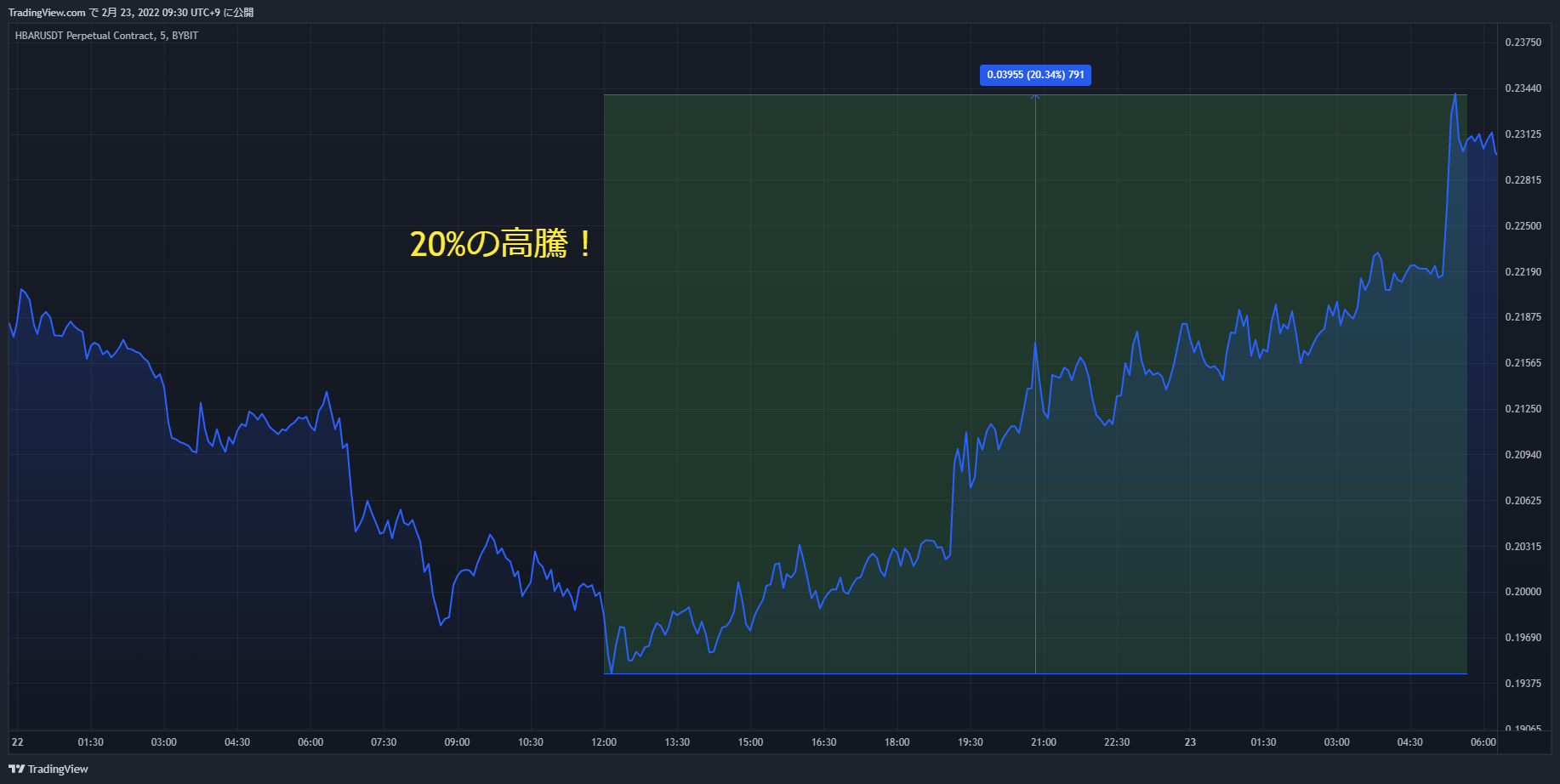Viewport: 1560px width, 784px height.
Task: Click price label 0.23750 on axis
Action: 1523,43
